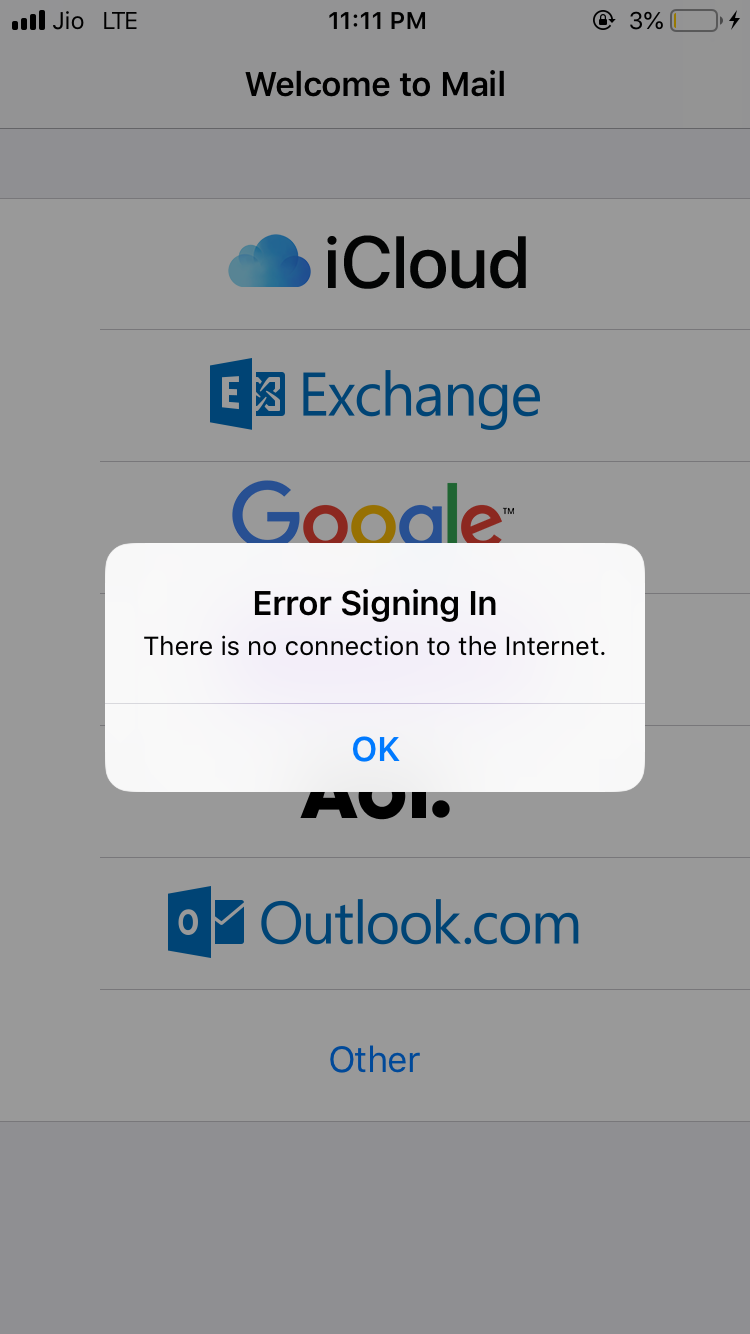Tap the Error Signing In heading
This screenshot has width=750, height=1334.
tap(375, 603)
